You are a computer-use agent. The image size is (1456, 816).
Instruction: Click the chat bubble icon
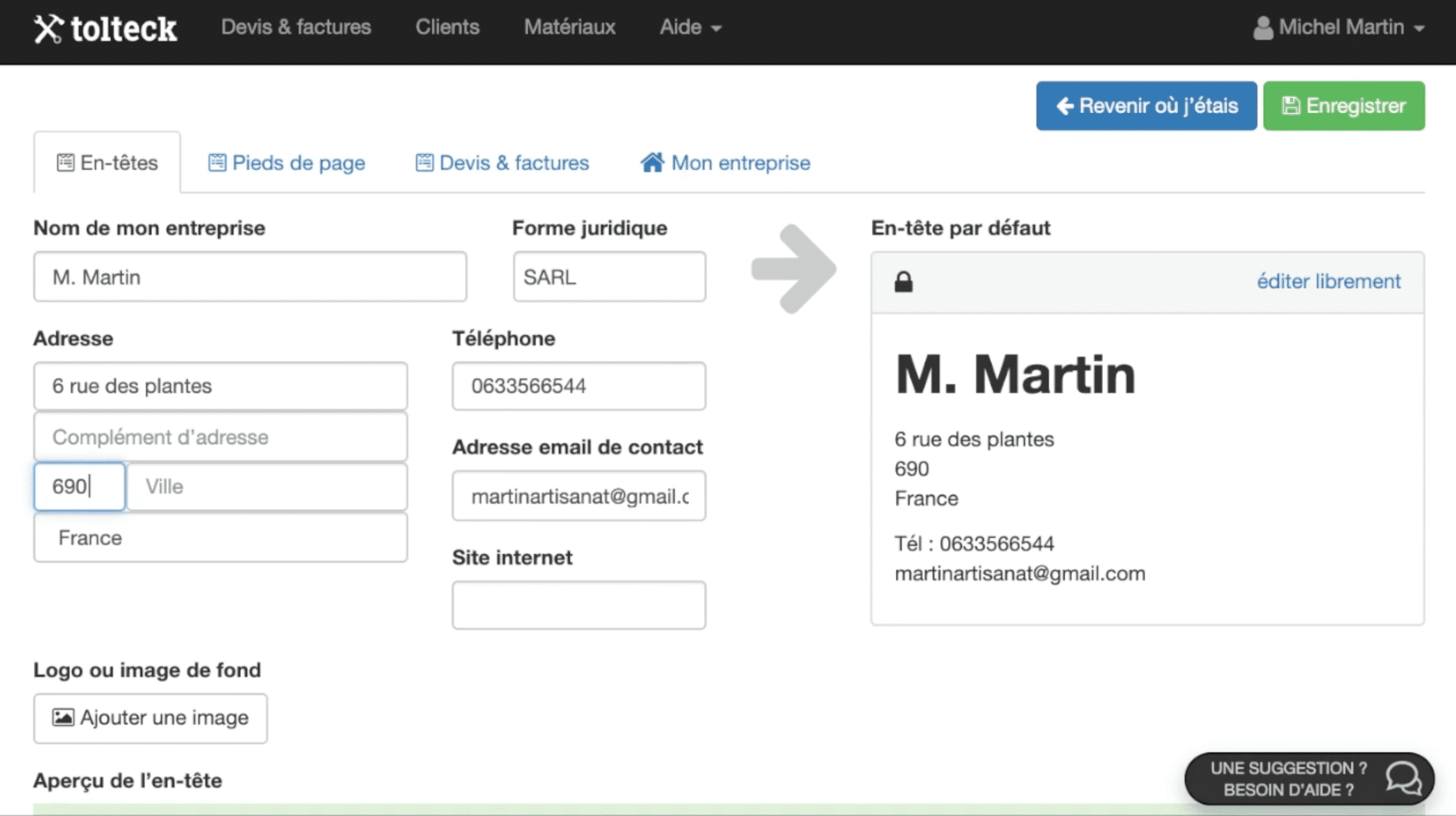pos(1404,779)
